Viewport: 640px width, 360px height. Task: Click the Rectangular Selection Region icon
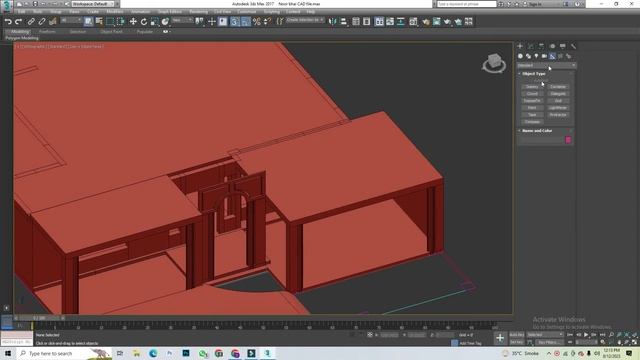click(x=110, y=22)
